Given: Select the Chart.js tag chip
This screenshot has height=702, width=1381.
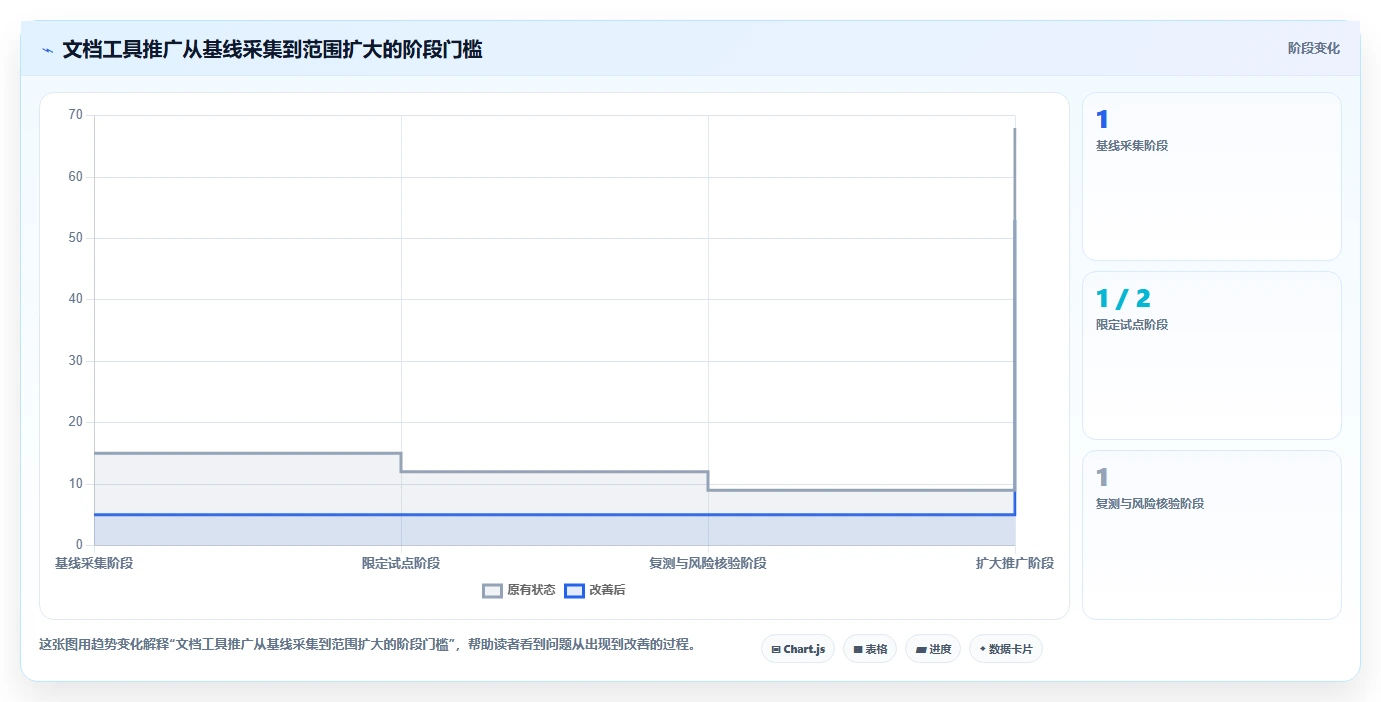Looking at the screenshot, I should click(x=798, y=649).
